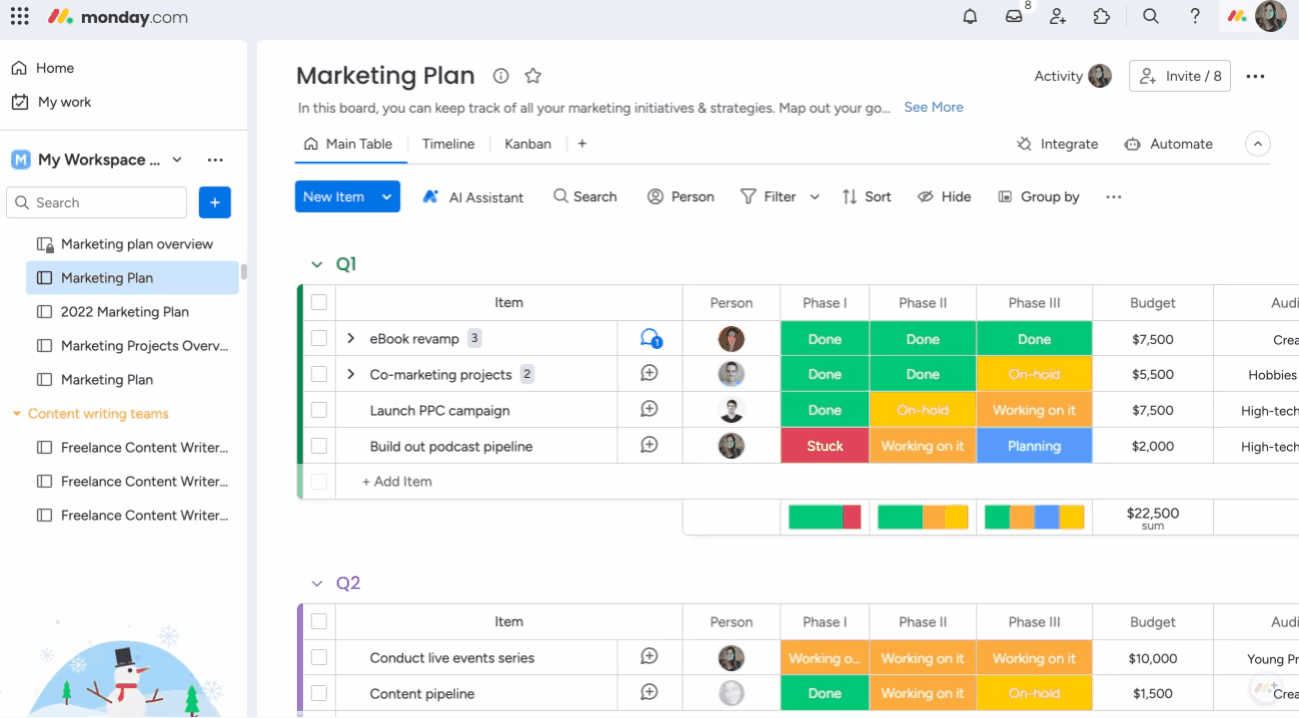1299x718 pixels.
Task: Click the invite members icon in top bar
Action: (1058, 17)
